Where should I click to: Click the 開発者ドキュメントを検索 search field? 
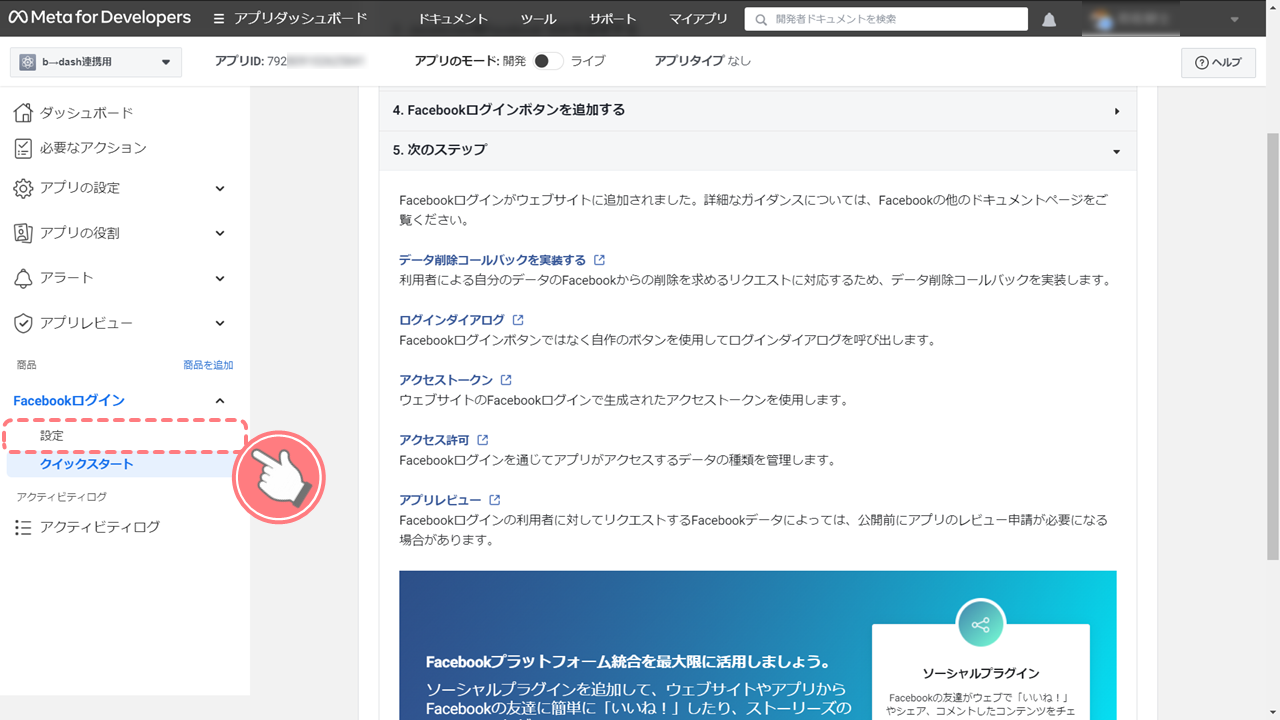coord(886,19)
